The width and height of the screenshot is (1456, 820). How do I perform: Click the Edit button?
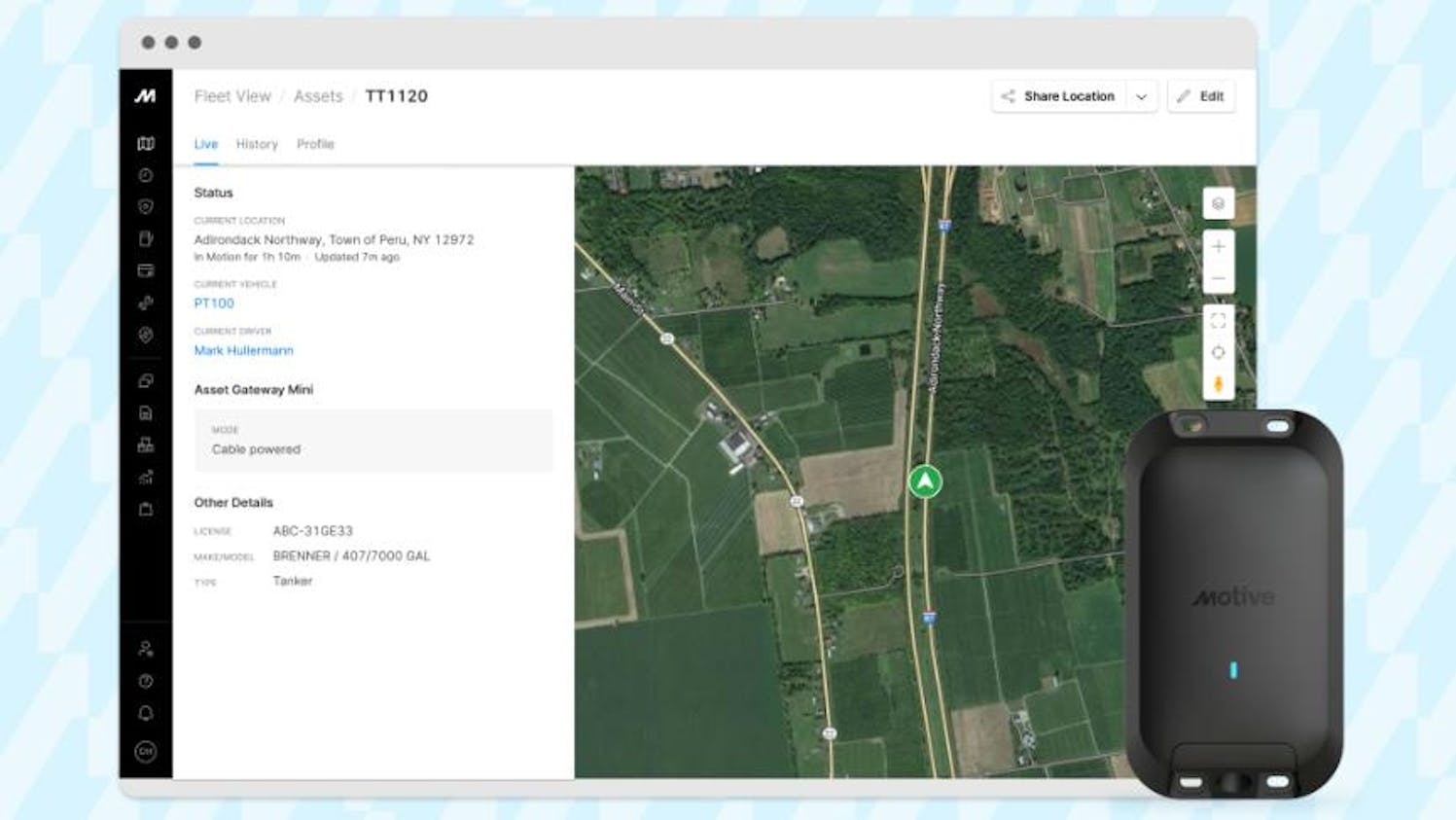coord(1201,96)
